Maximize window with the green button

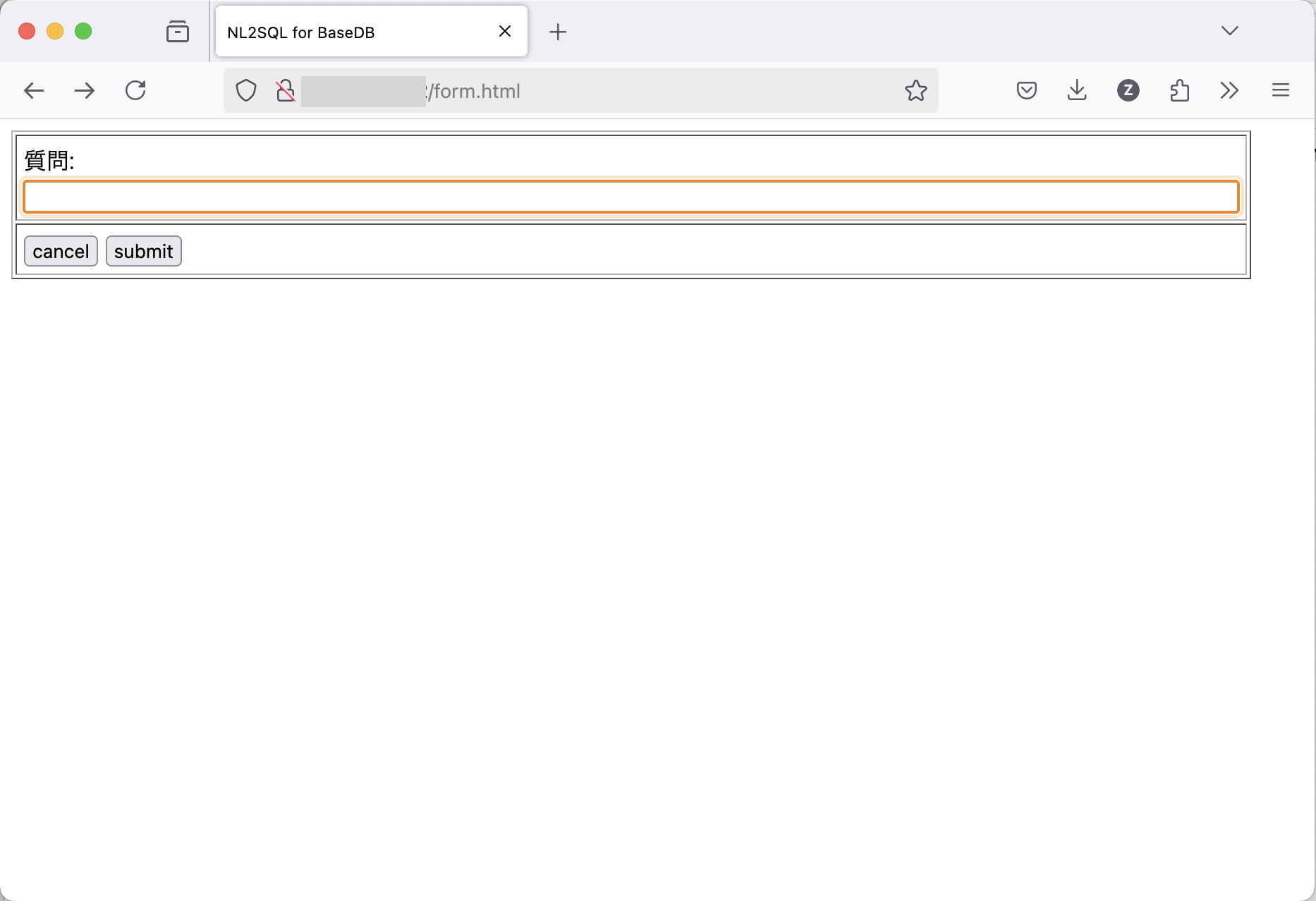pos(83,31)
